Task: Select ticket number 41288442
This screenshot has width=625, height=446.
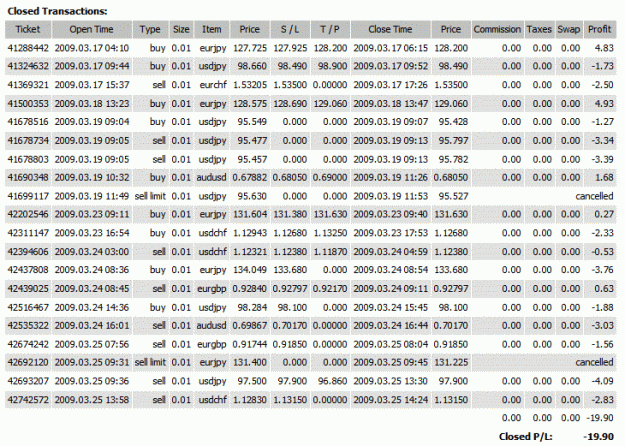Action: [x=28, y=48]
